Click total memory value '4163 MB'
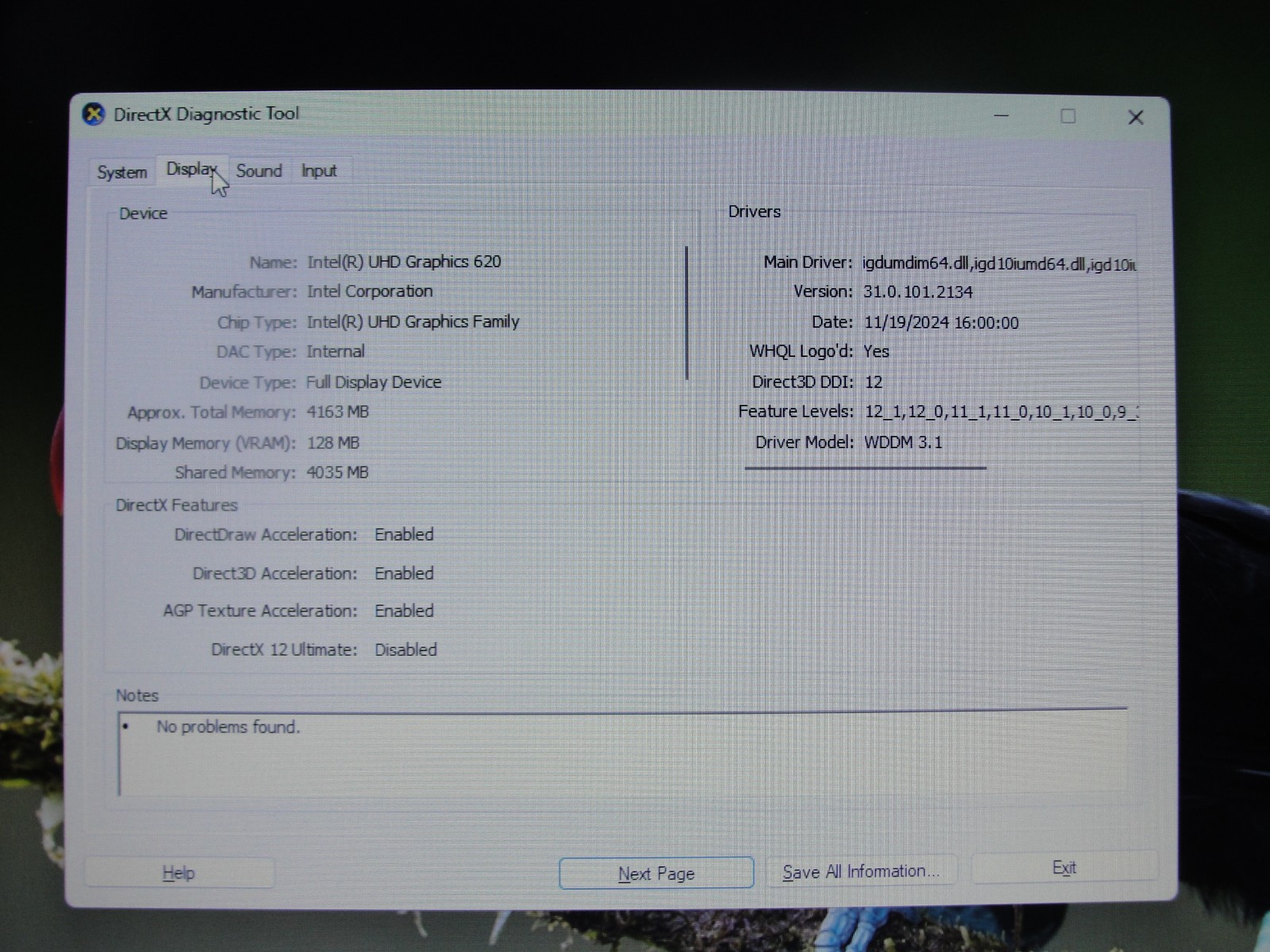This screenshot has height=952, width=1270. click(x=337, y=412)
